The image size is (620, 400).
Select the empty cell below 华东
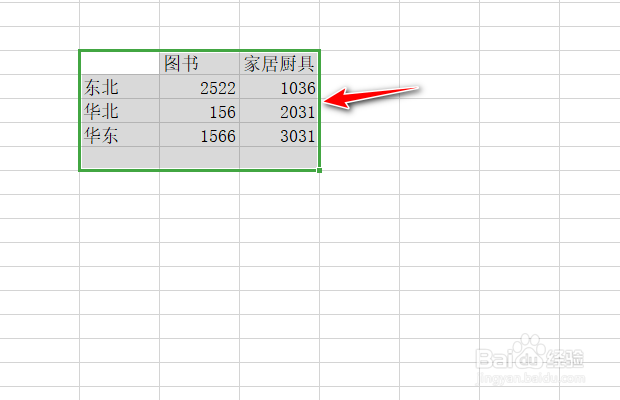coord(119,158)
